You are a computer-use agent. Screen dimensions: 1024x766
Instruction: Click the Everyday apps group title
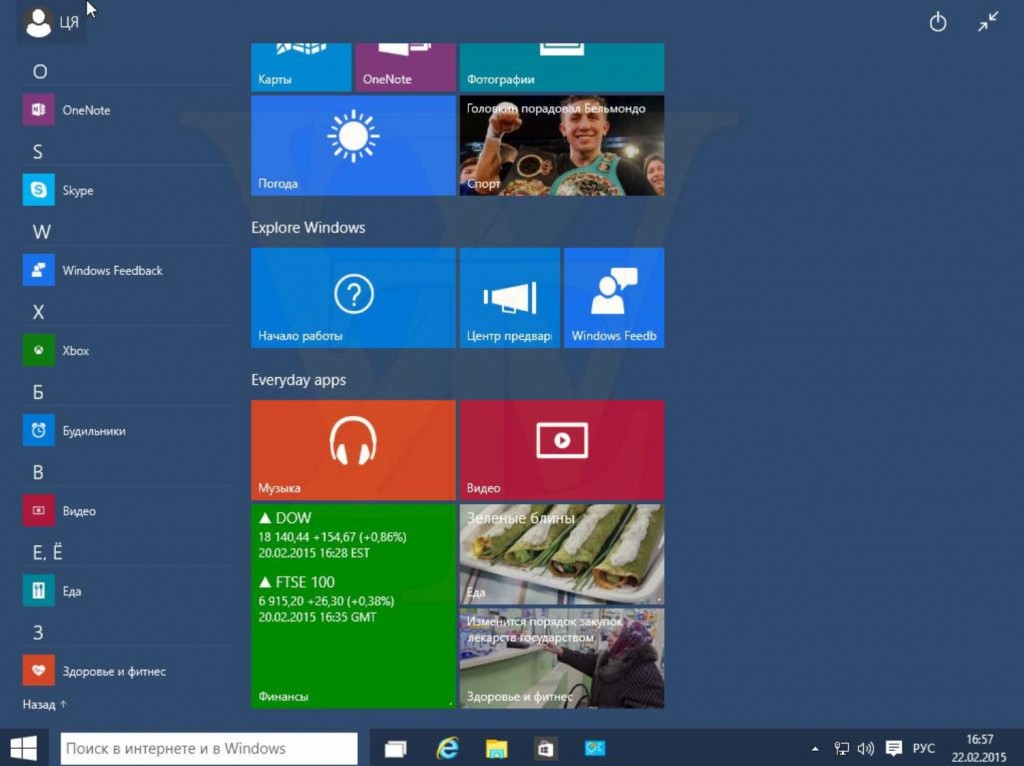pyautogui.click(x=298, y=379)
